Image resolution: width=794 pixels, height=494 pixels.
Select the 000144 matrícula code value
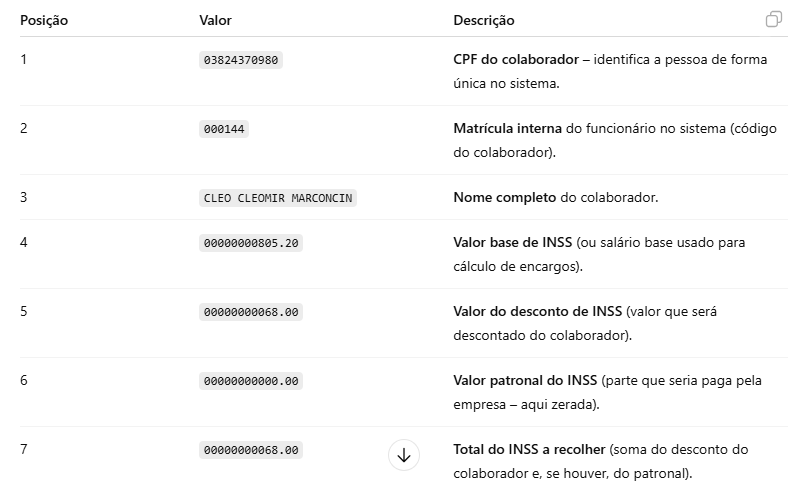[x=224, y=129]
